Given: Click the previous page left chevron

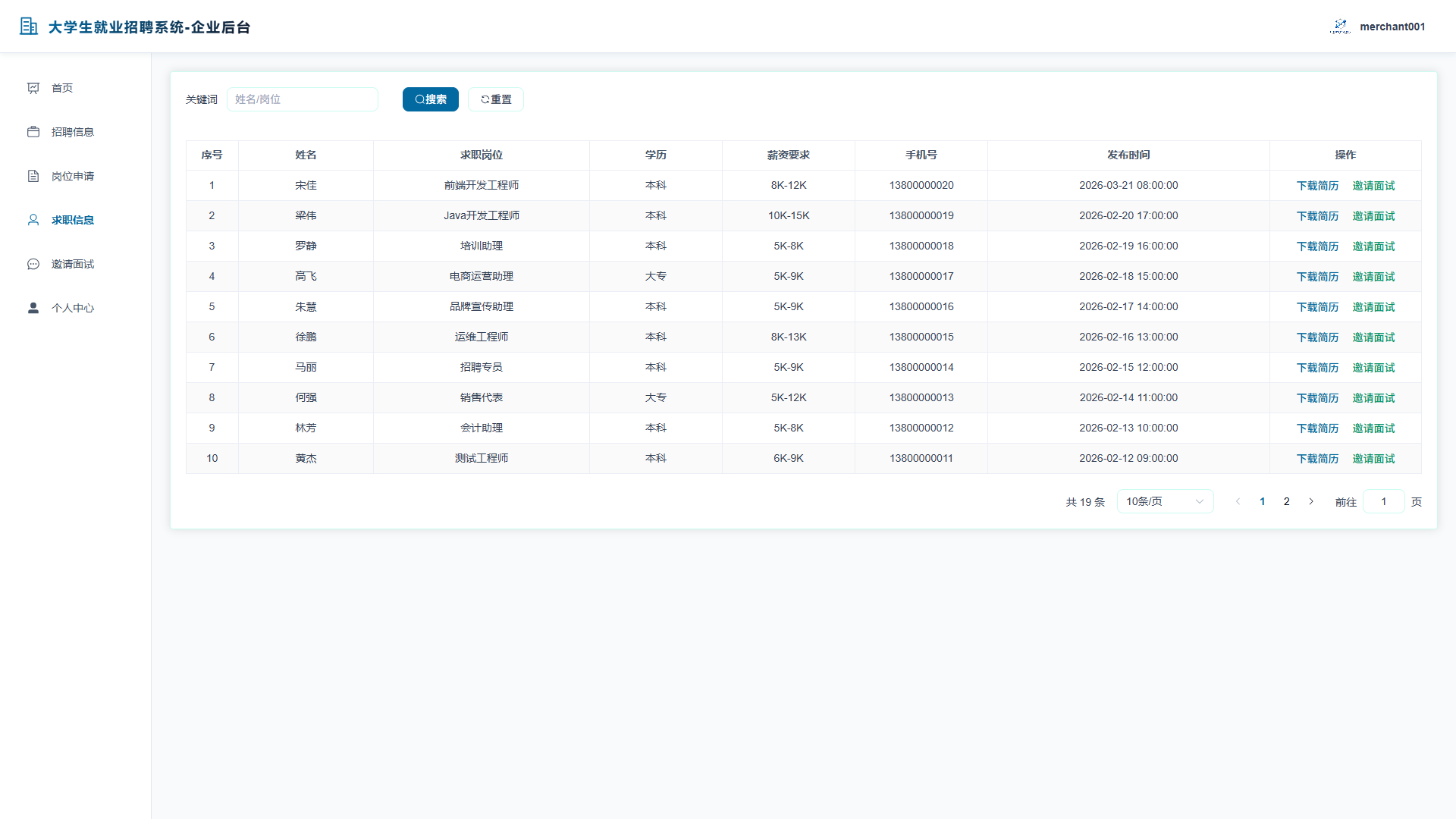Looking at the screenshot, I should click(1238, 501).
